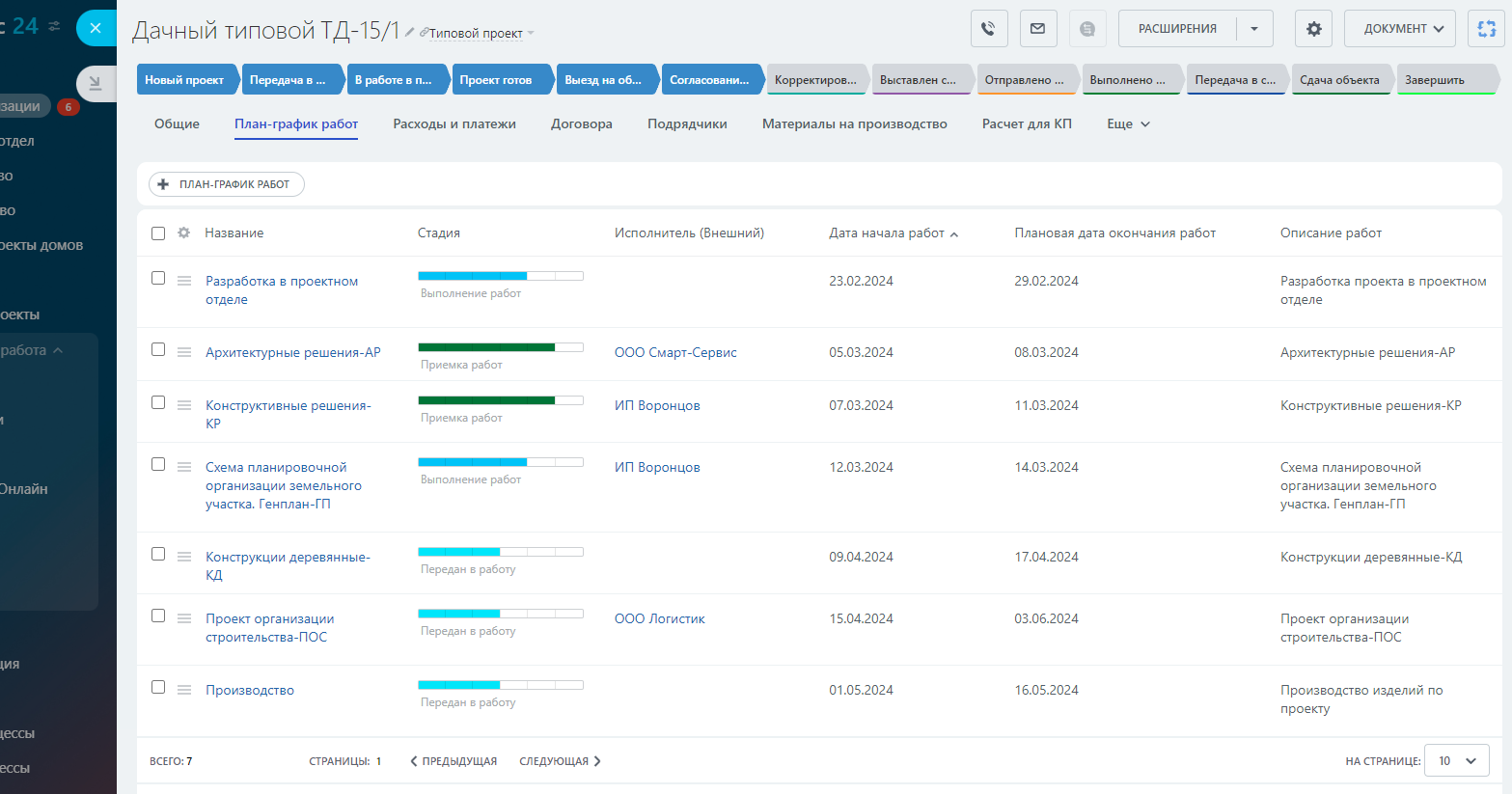Click the stage progress bar for Производство
Viewport: 1512px width, 794px height.
pos(500,685)
